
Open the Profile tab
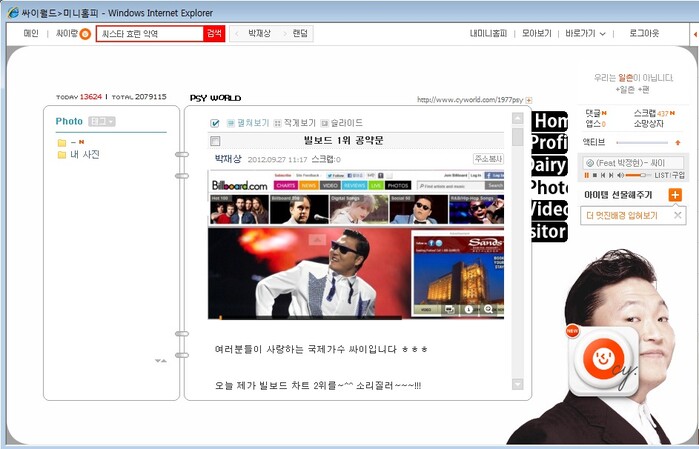[x=549, y=143]
